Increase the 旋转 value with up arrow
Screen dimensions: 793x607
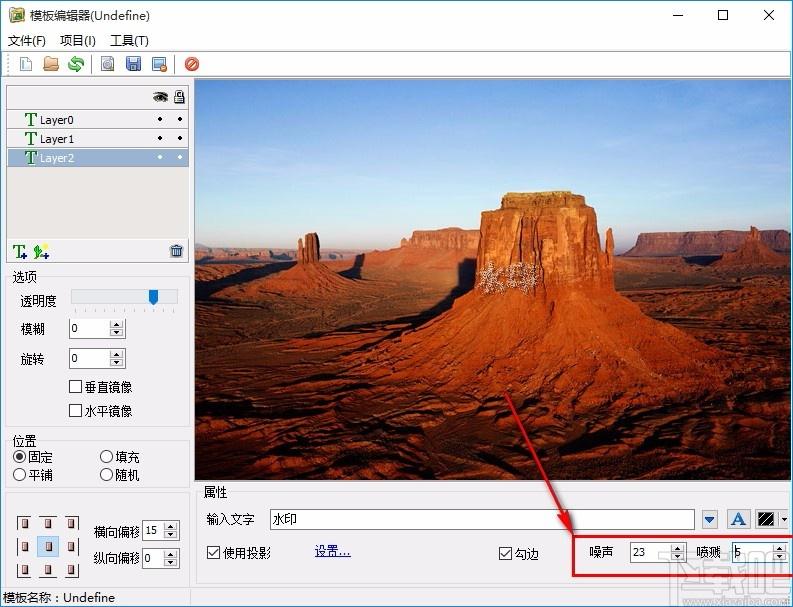click(x=117, y=355)
